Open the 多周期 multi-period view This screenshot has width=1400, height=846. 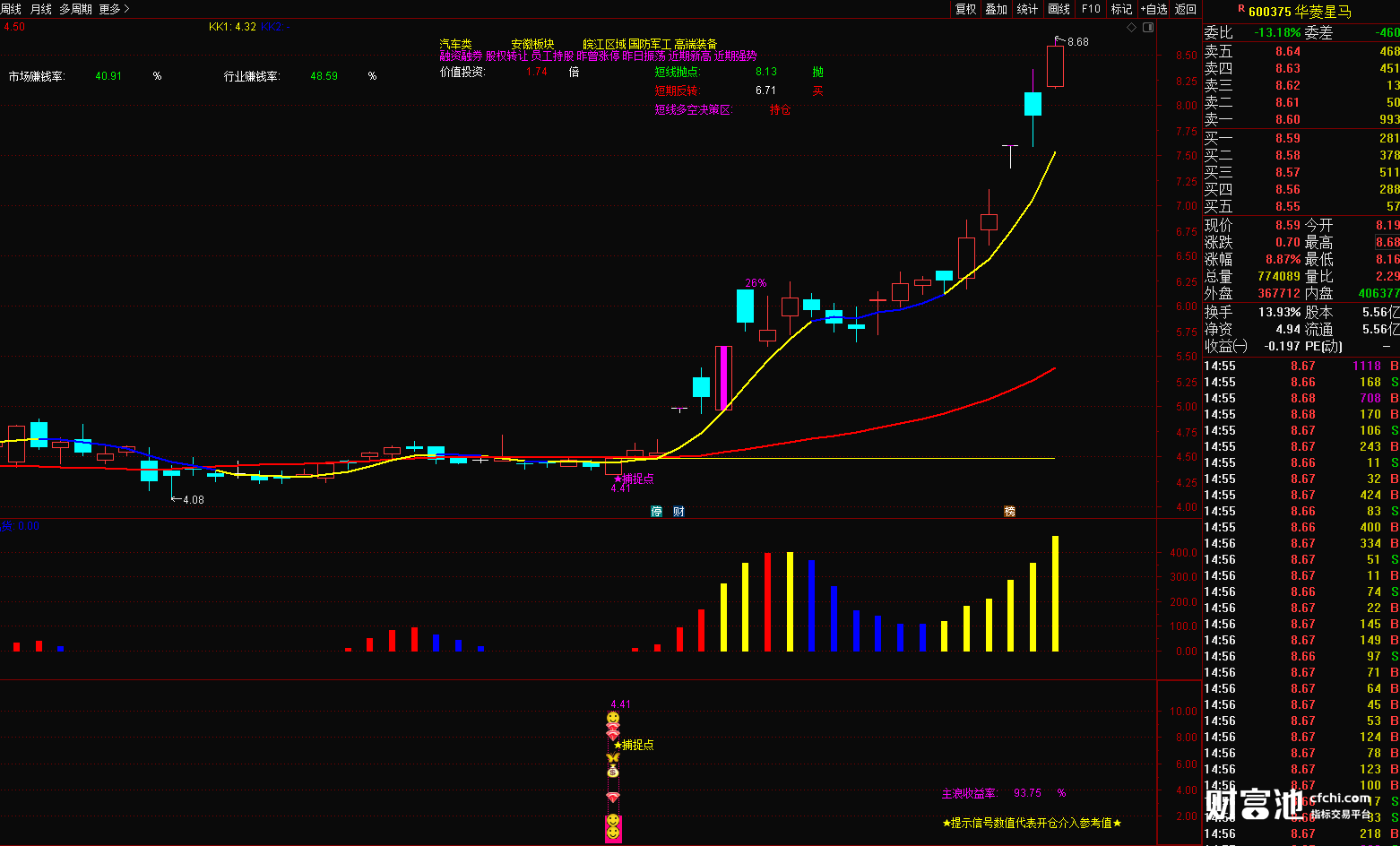(x=75, y=9)
